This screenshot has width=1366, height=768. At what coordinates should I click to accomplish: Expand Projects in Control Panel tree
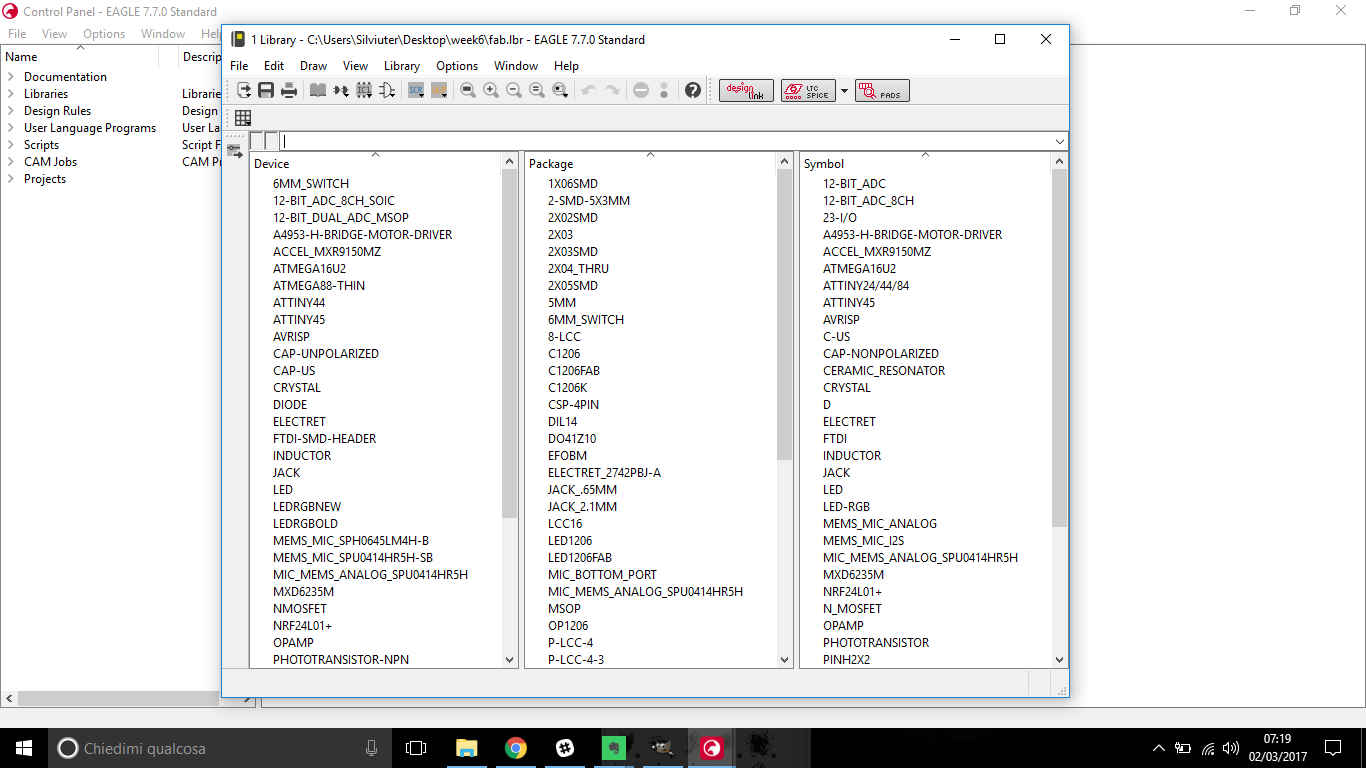click(11, 179)
